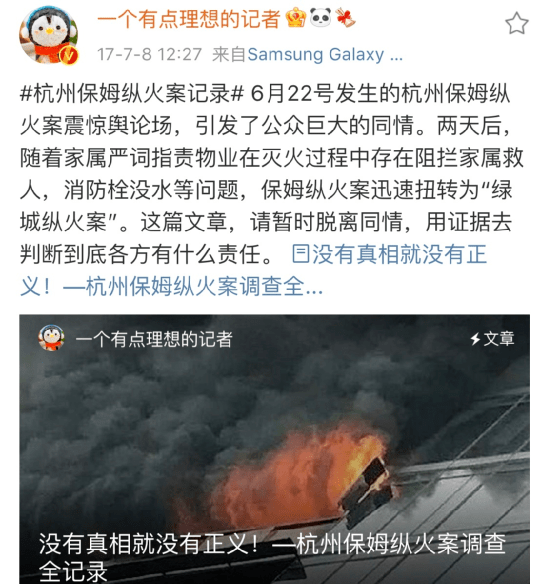Tap the crown membership icon
548x584 pixels.
tap(295, 18)
